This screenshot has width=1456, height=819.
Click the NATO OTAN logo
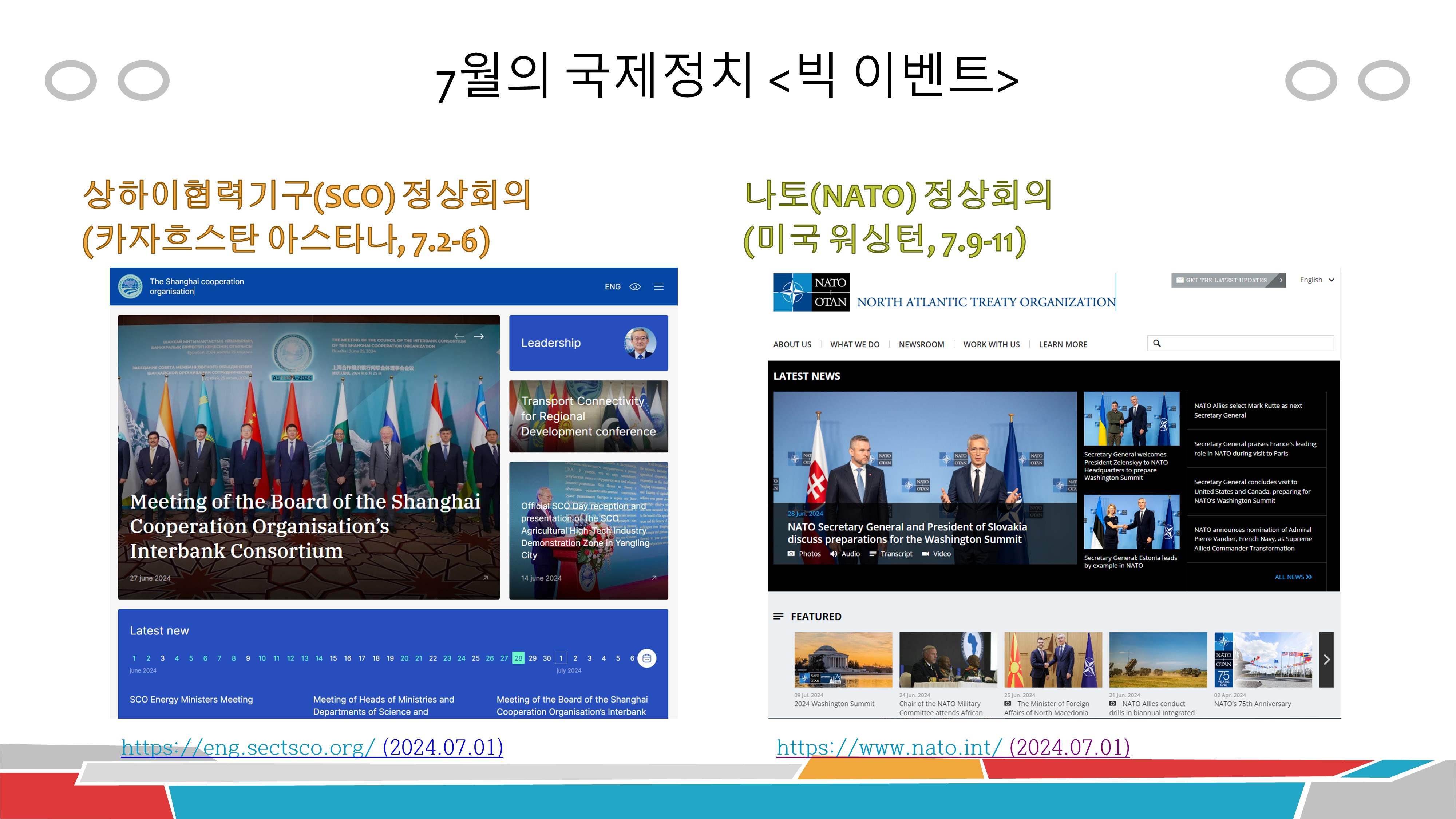click(812, 292)
